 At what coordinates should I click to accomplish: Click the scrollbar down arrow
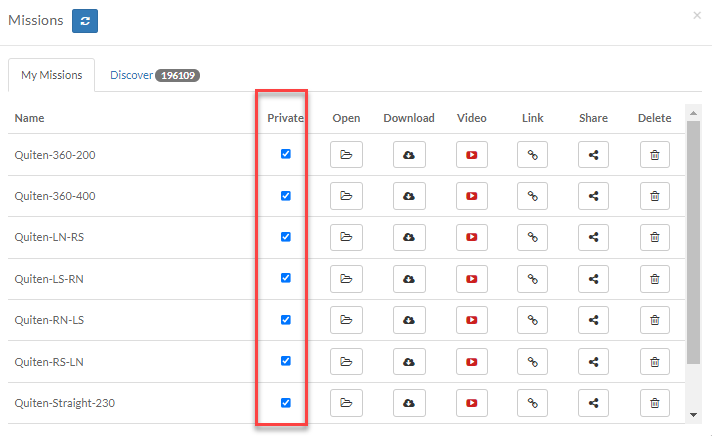[x=693, y=415]
